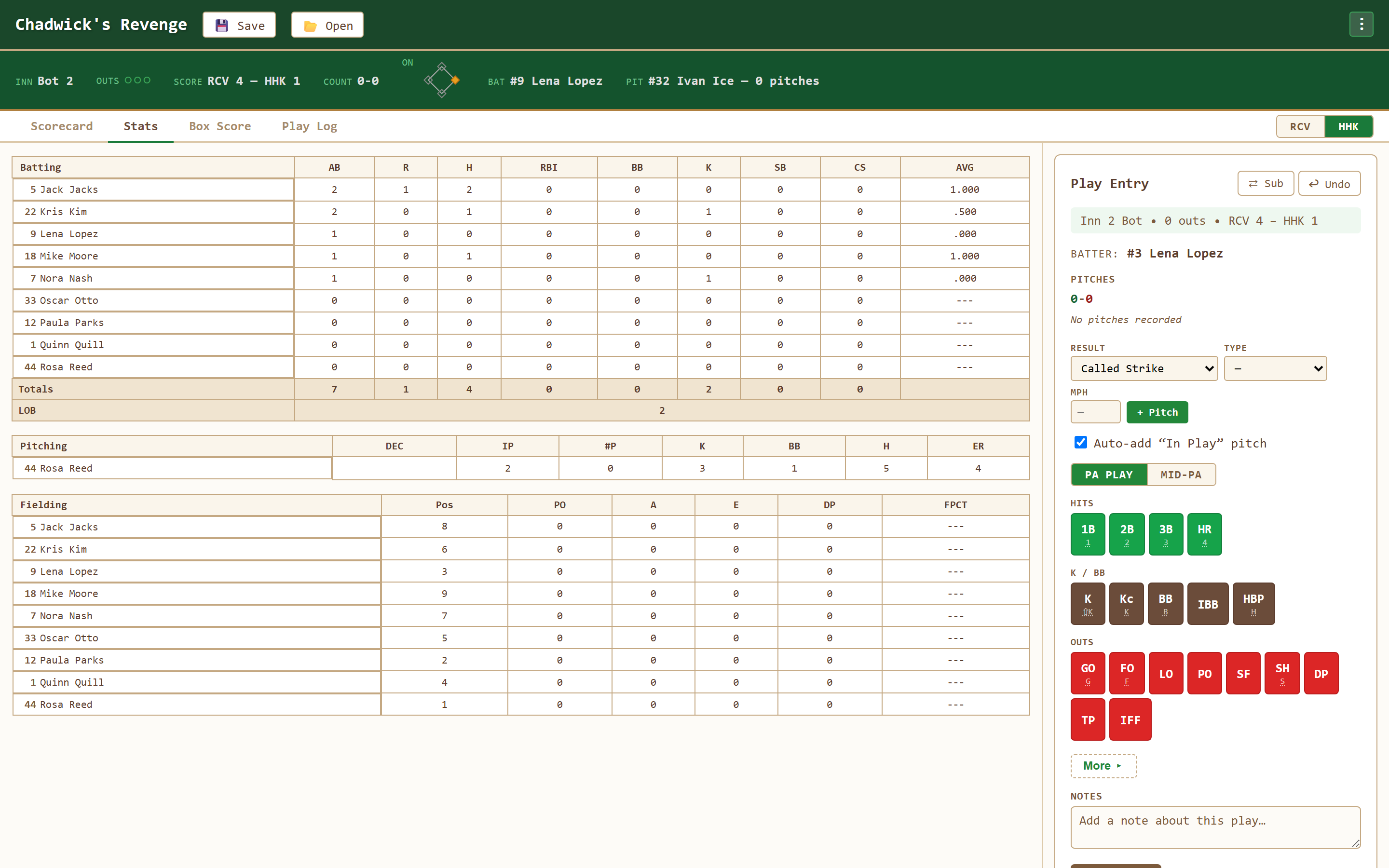This screenshot has width=1389, height=868.
Task: Record a walk with BB button
Action: coord(1165,603)
